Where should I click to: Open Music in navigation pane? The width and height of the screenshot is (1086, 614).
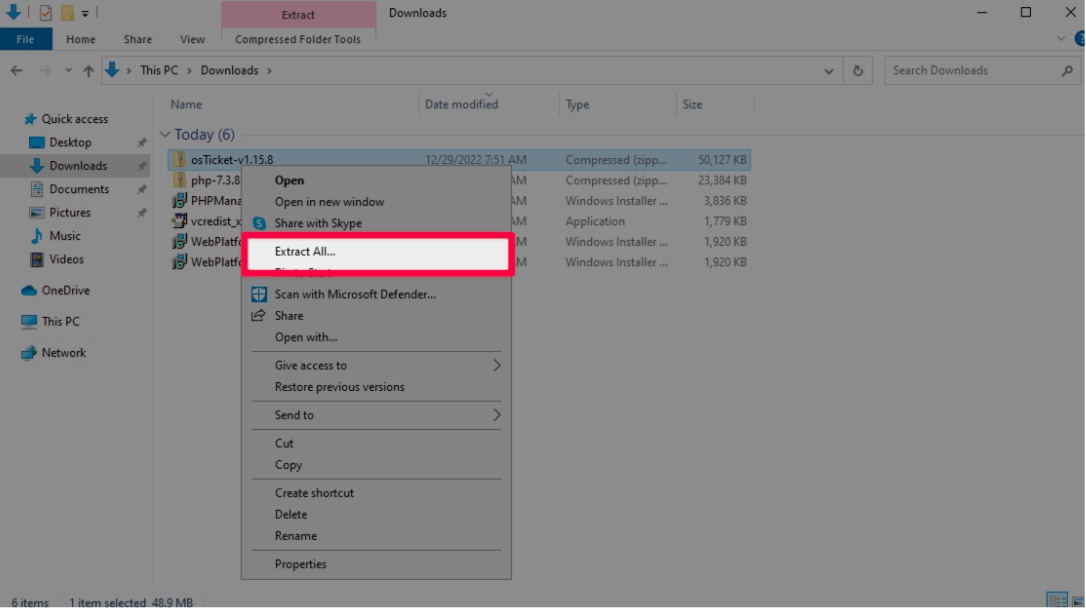coord(64,236)
